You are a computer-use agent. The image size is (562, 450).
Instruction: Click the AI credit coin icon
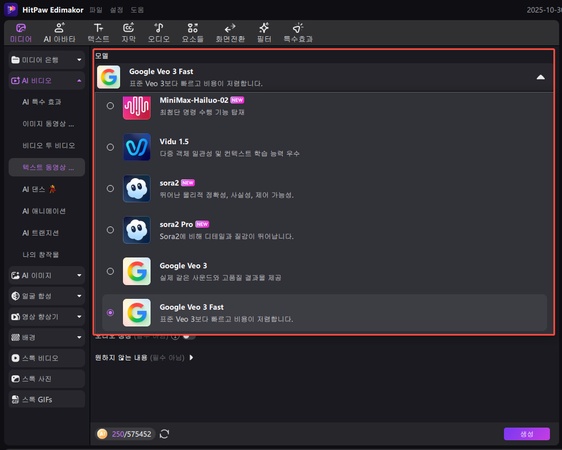(x=102, y=434)
